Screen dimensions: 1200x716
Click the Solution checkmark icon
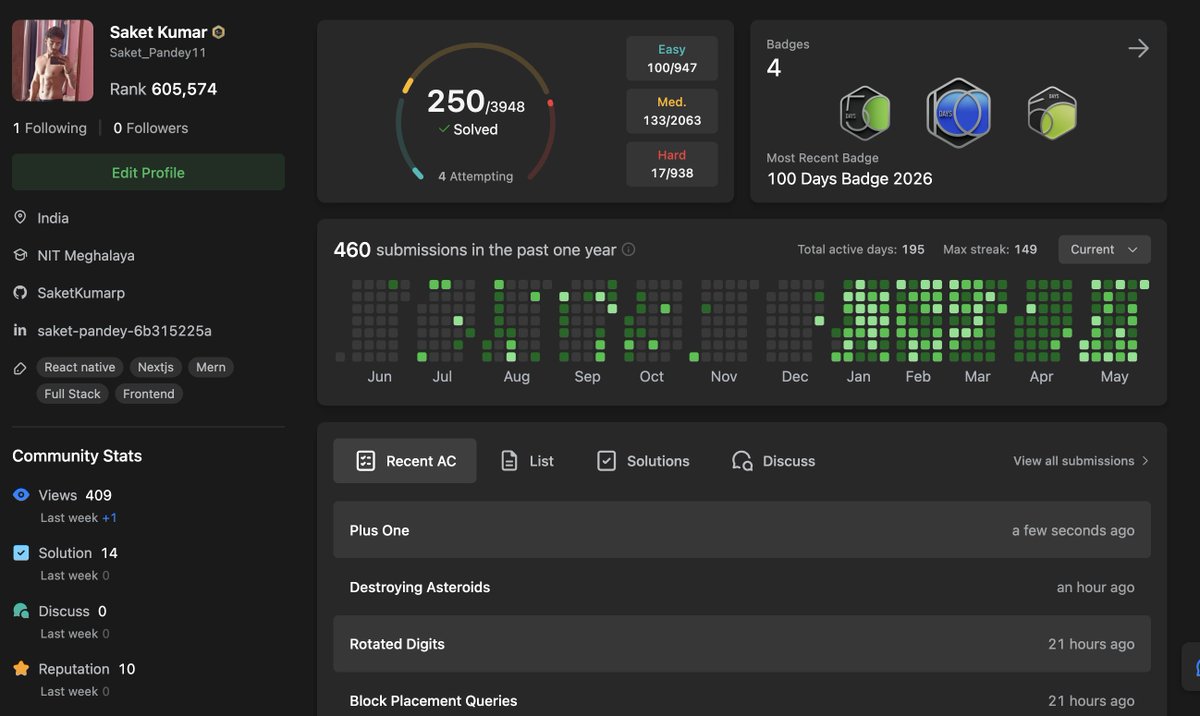[x=21, y=553]
